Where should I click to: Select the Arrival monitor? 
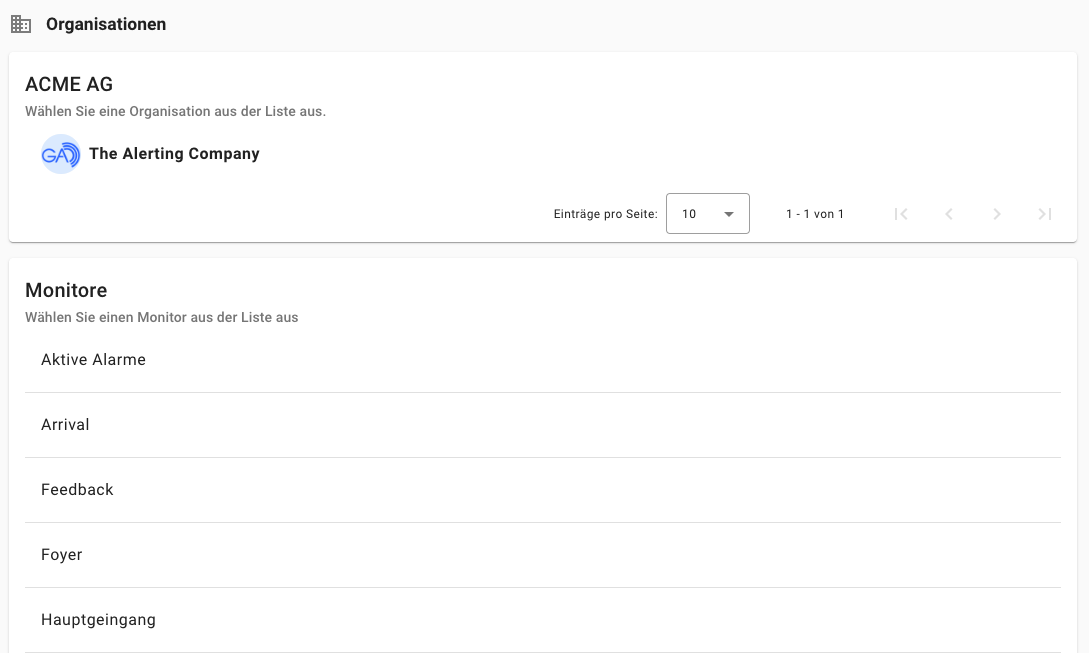65,424
